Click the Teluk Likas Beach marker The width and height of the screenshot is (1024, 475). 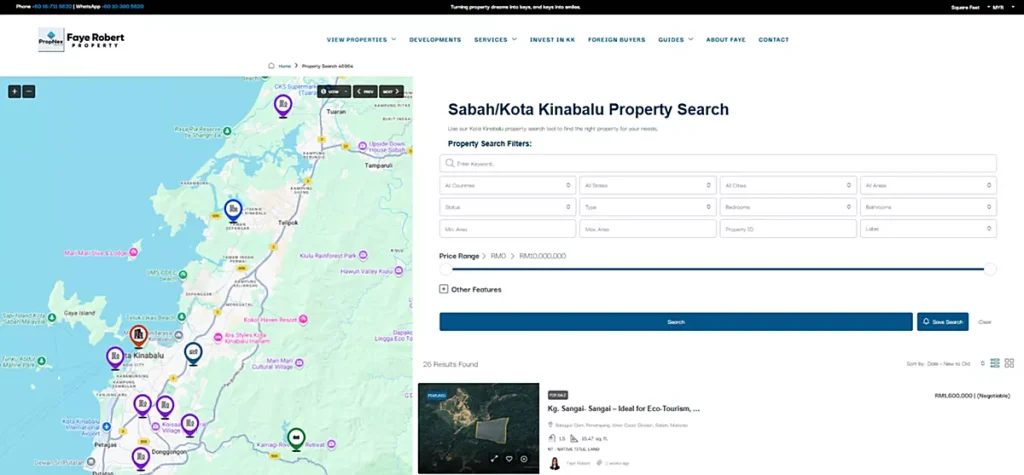tap(182, 317)
